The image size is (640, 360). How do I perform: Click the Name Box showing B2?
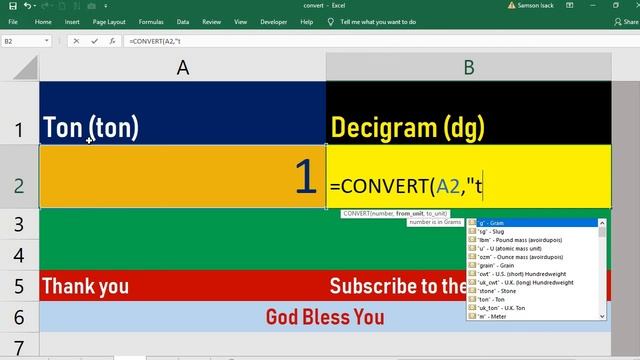[22, 41]
